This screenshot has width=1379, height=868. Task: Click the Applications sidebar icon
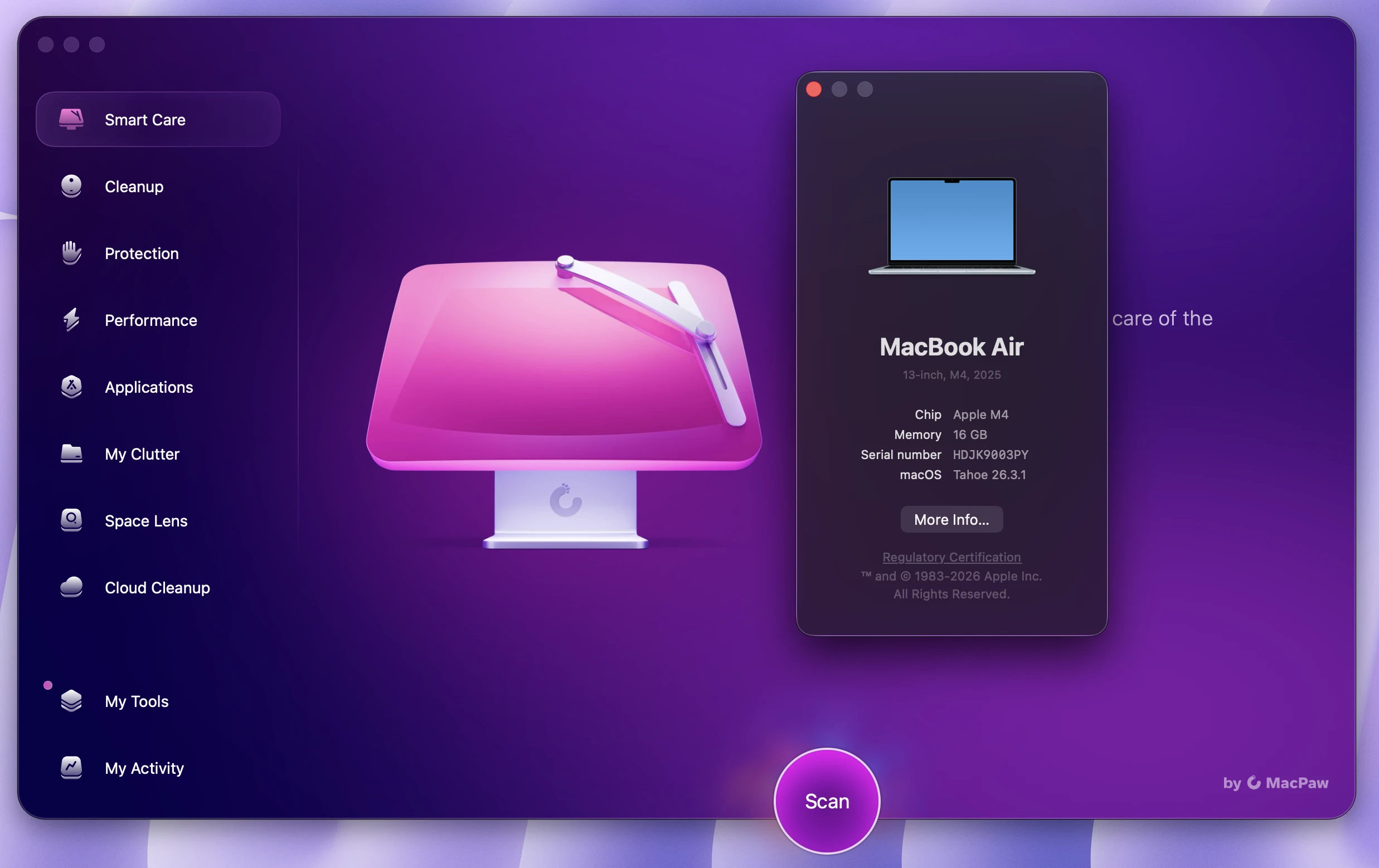[71, 387]
